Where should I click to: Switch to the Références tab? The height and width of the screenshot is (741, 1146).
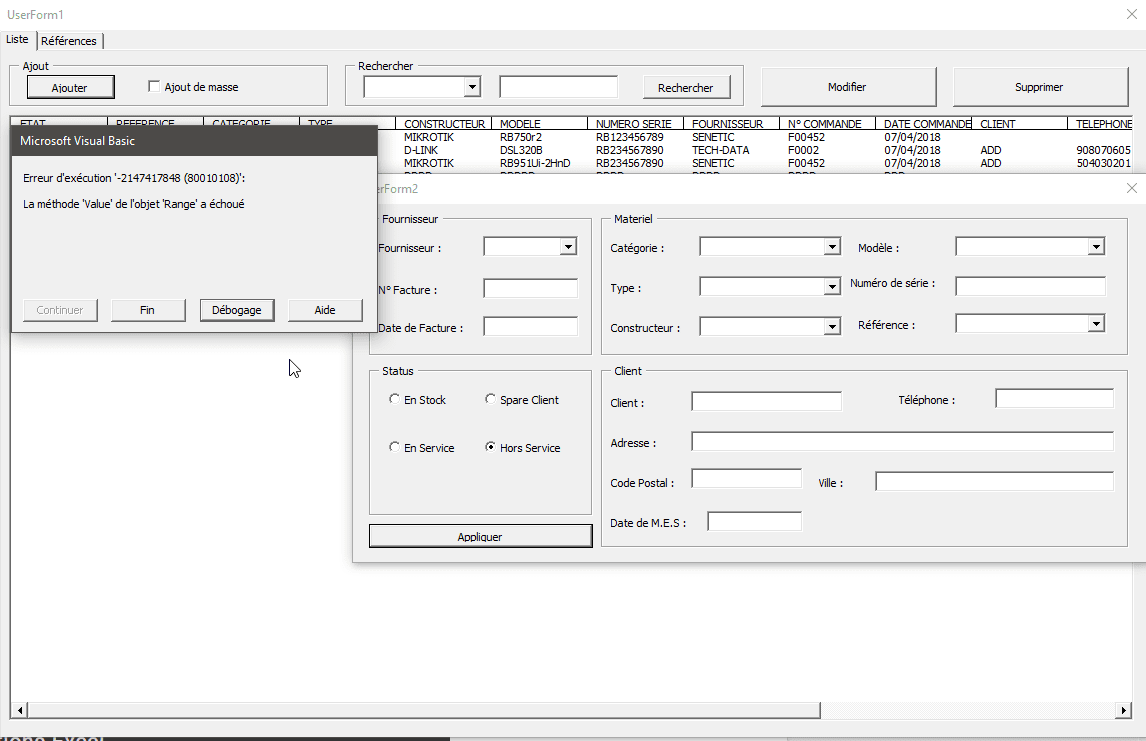coord(69,41)
